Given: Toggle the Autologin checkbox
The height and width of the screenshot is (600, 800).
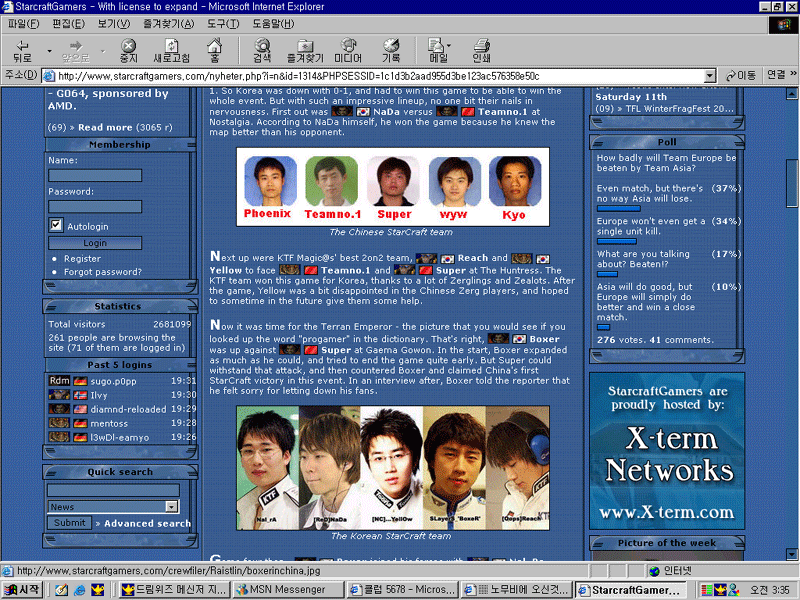Looking at the screenshot, I should (x=56, y=225).
